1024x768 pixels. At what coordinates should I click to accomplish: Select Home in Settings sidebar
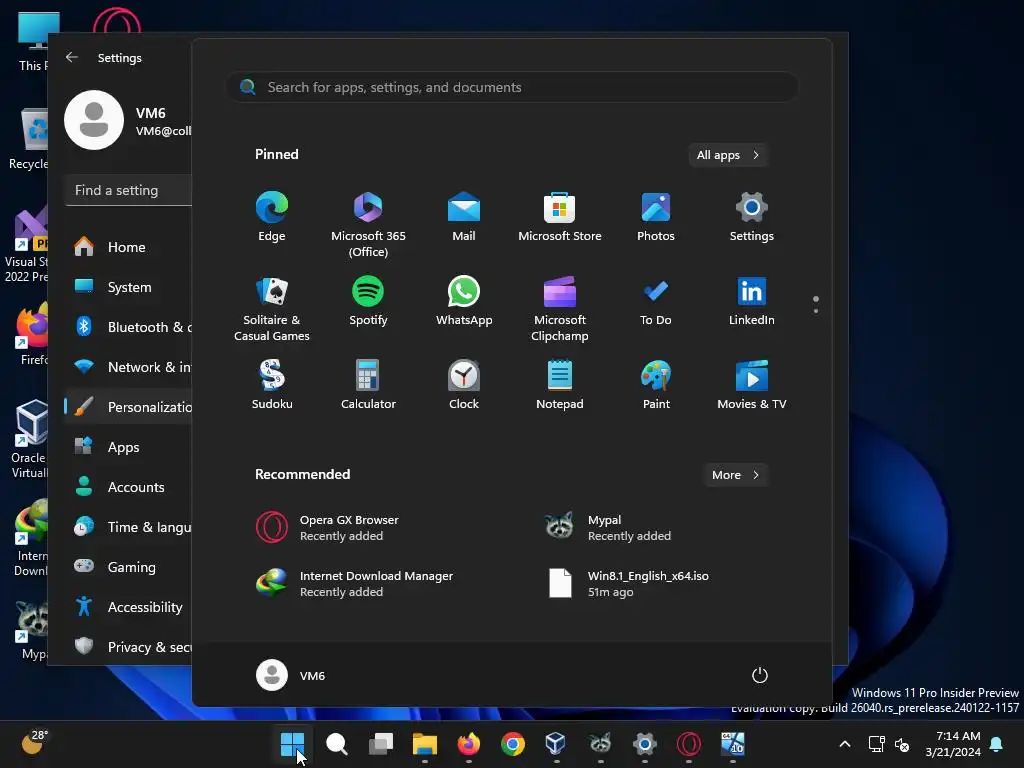tap(129, 247)
